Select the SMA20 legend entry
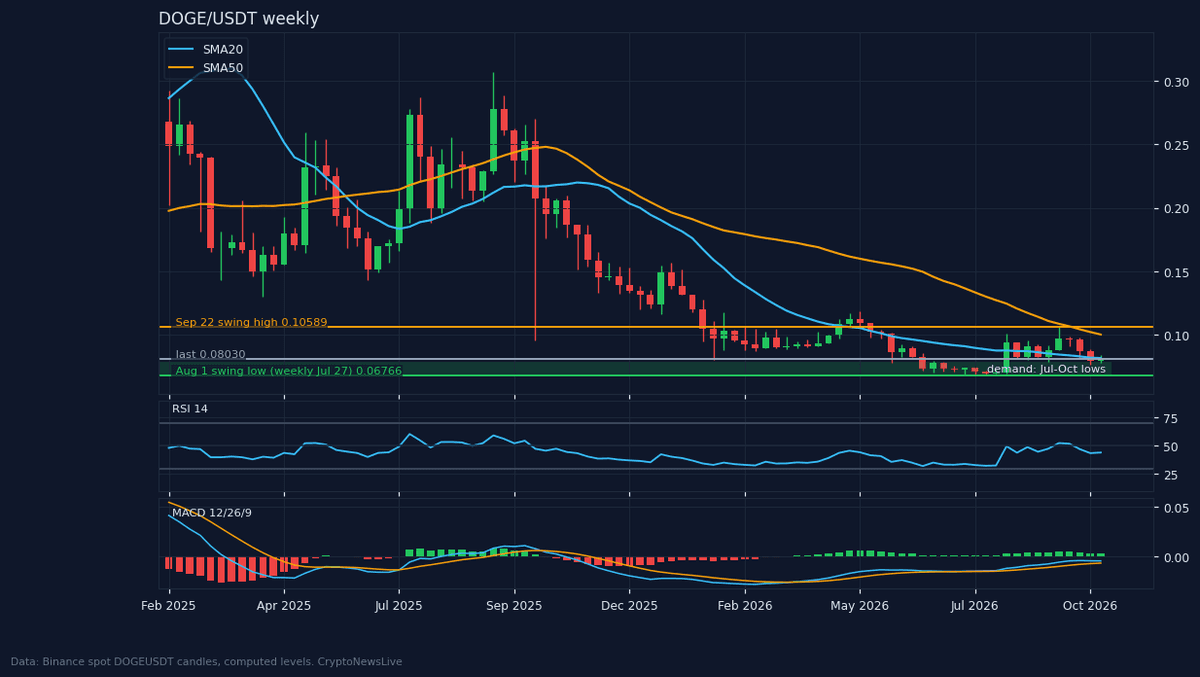The width and height of the screenshot is (1200, 677). [205, 49]
